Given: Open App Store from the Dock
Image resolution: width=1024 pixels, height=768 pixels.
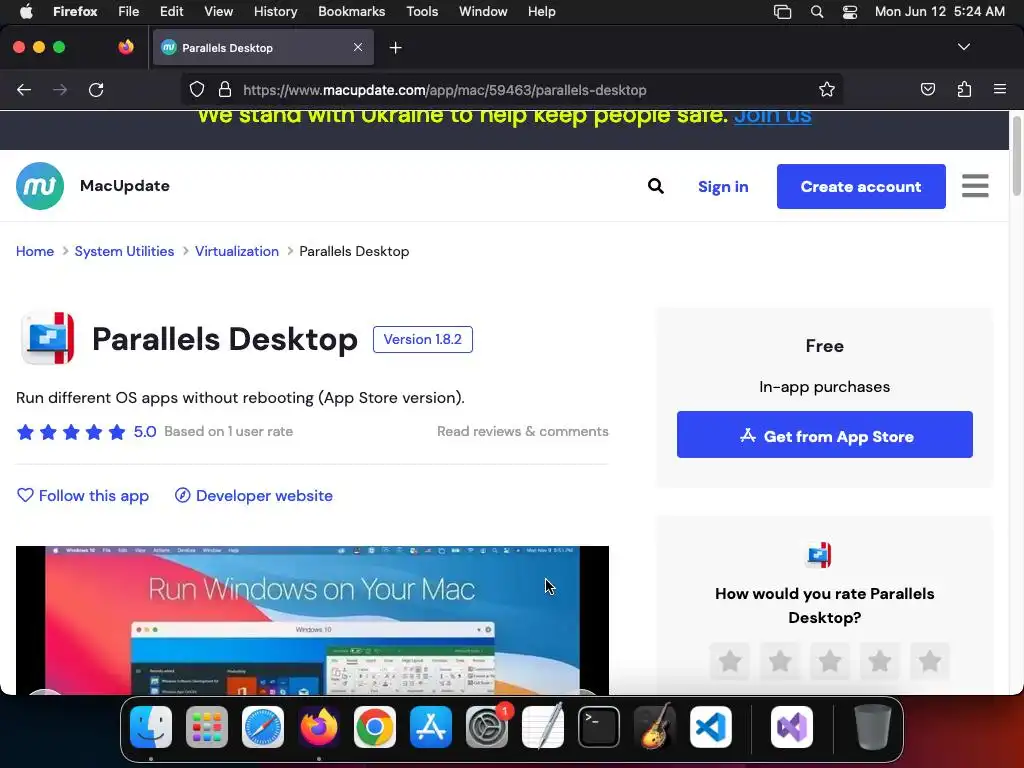Looking at the screenshot, I should pos(431,727).
